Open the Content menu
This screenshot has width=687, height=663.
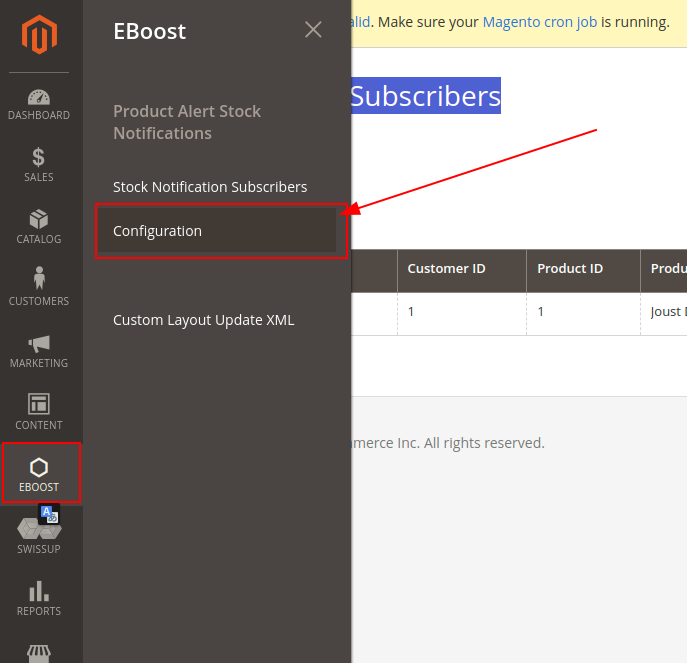pos(40,414)
